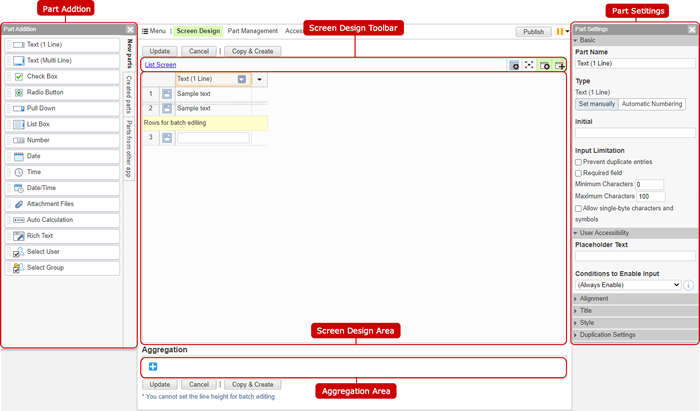Switch to the Screen Design tab
The width and height of the screenshot is (700, 411).
click(198, 31)
